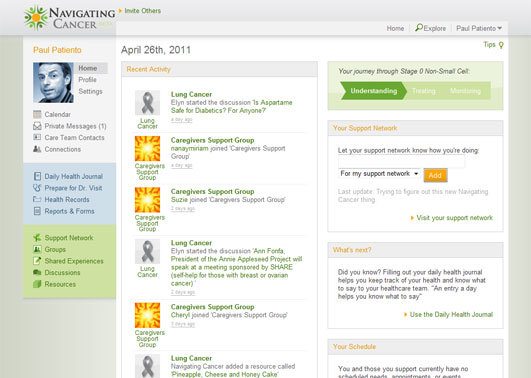Open the Paul Patiento account dropdown
The width and height of the screenshot is (531, 378).
(x=479, y=28)
